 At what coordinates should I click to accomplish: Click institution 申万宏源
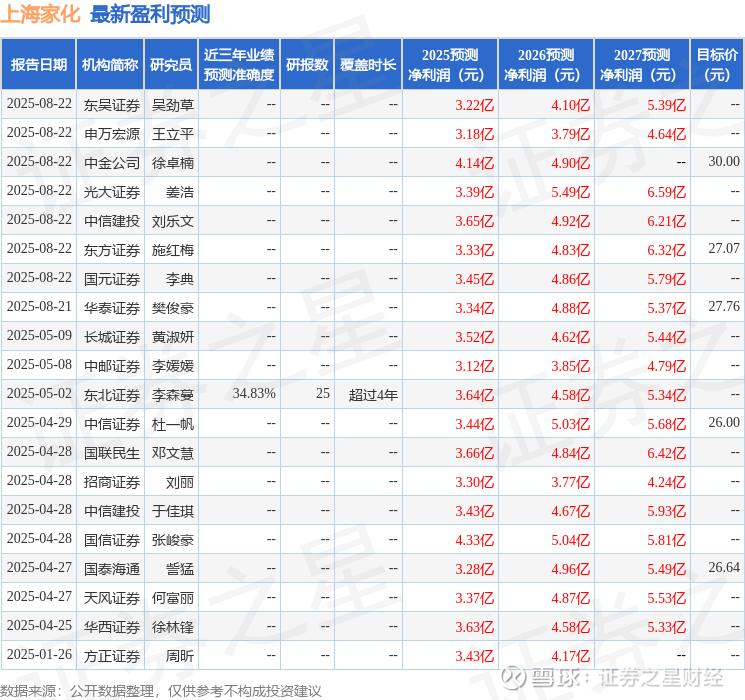pos(112,134)
